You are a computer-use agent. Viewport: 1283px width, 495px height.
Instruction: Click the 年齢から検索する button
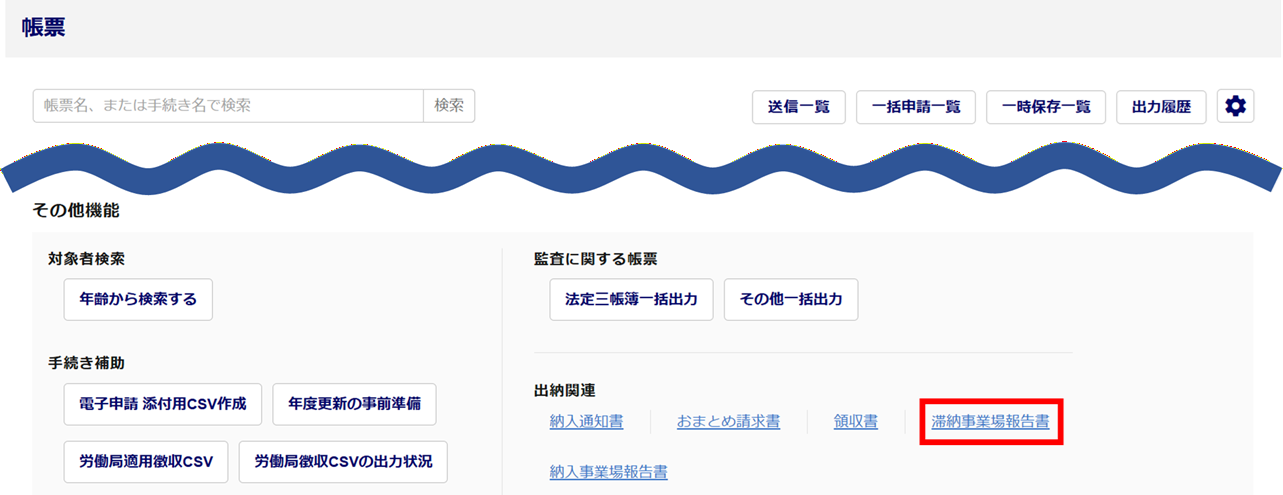point(138,299)
